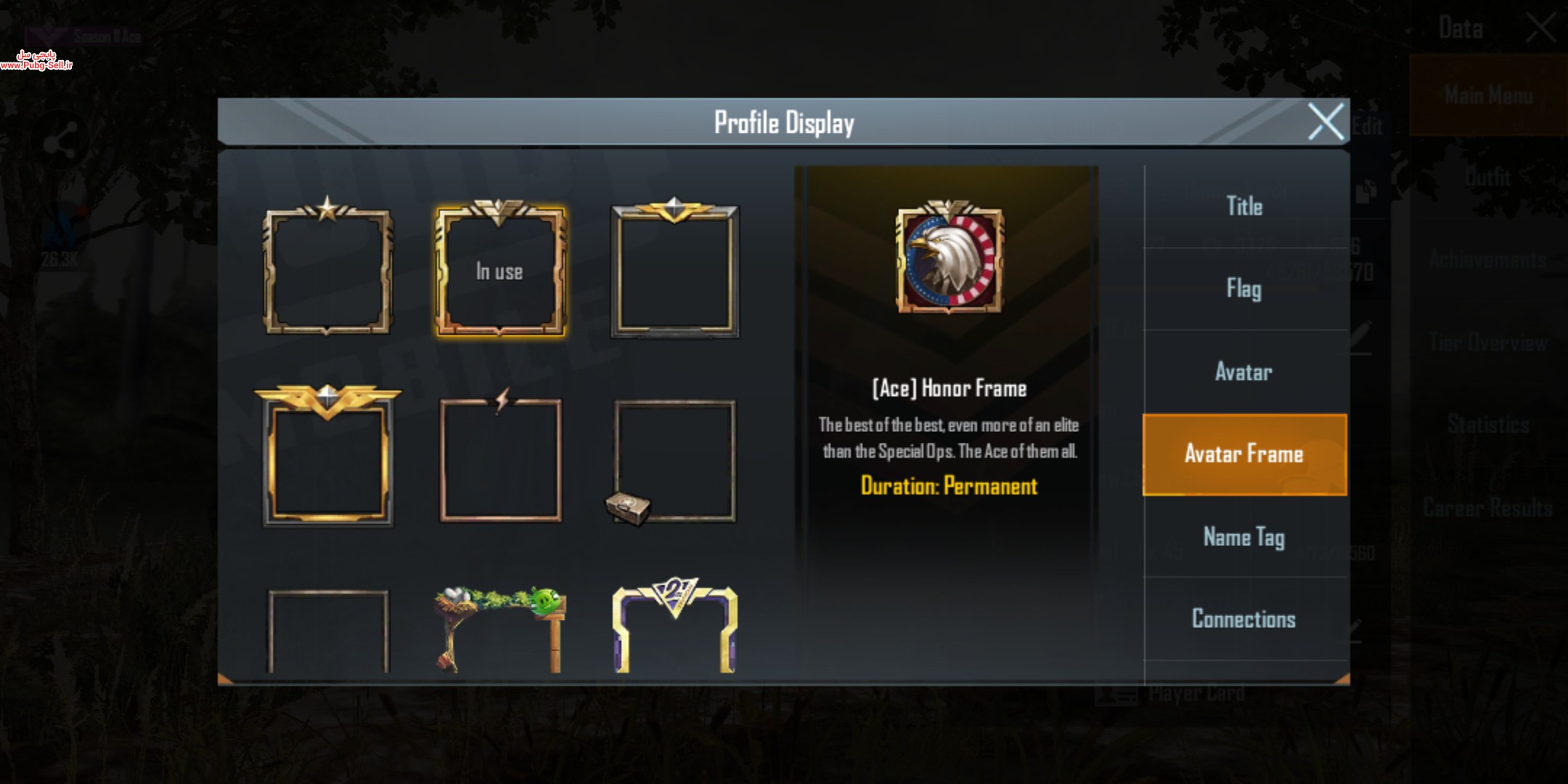
Task: Select the plain dark bottom-left frame
Action: [328, 630]
